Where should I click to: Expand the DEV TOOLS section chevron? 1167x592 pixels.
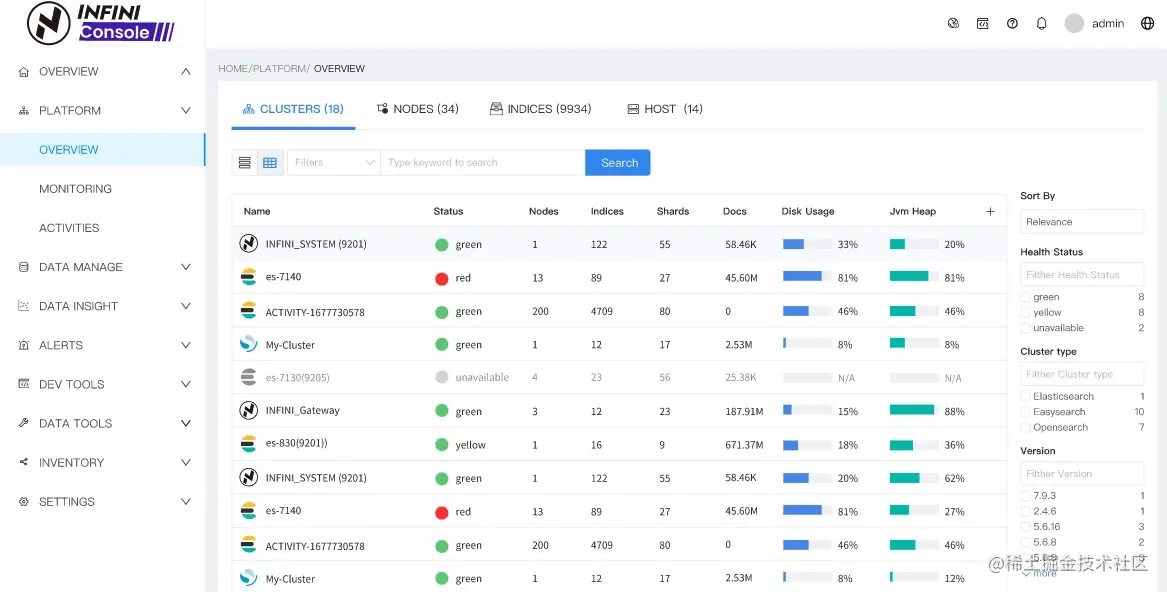[186, 384]
